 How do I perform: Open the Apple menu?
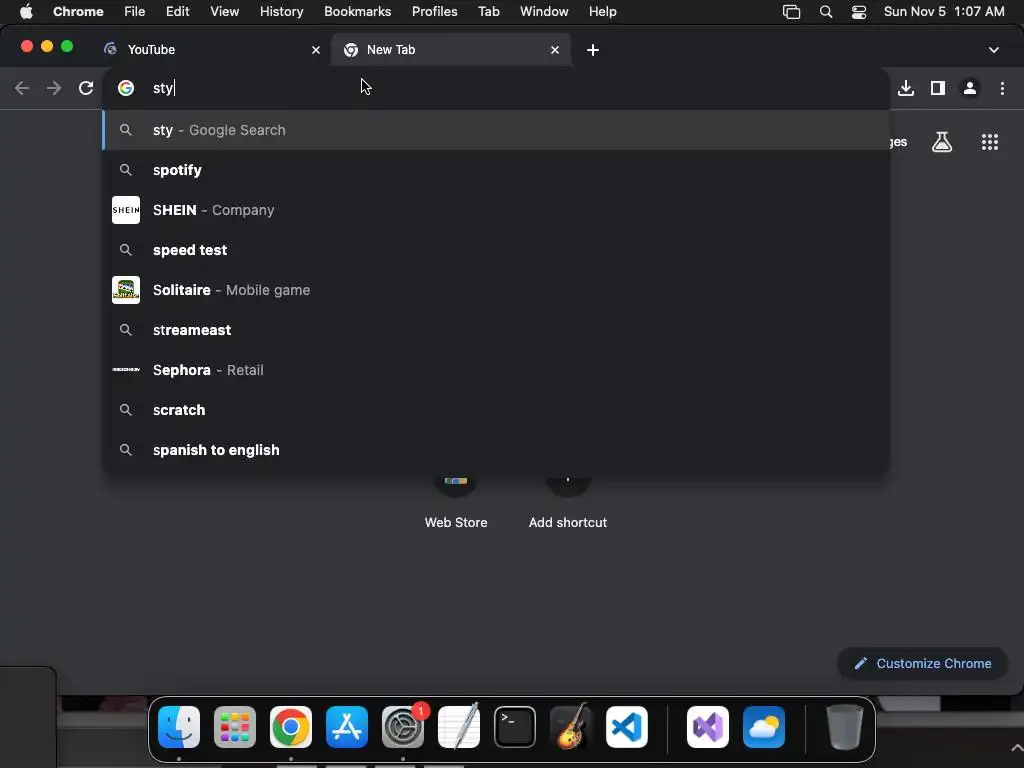pos(26,12)
